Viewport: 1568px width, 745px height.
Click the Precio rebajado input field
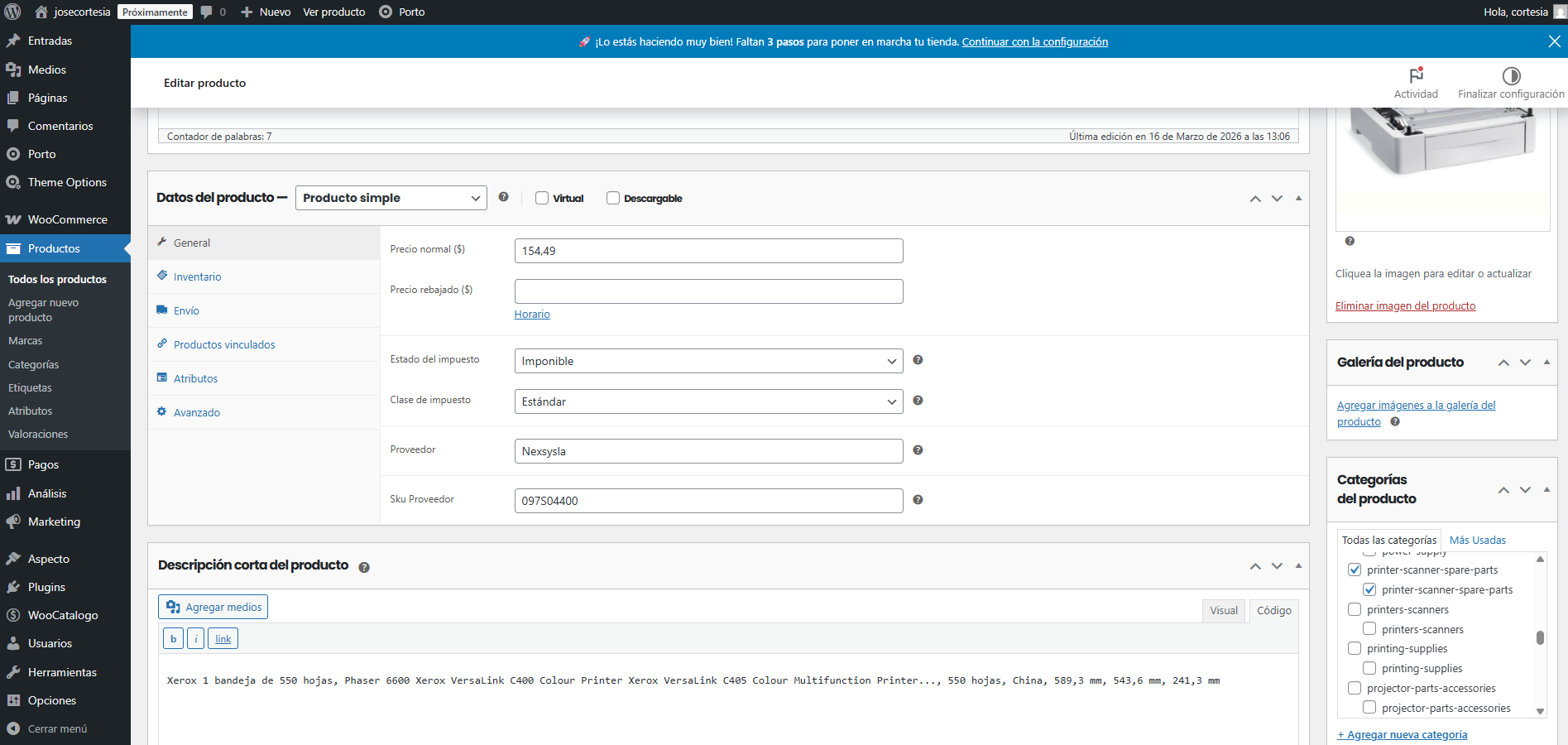[x=708, y=291]
